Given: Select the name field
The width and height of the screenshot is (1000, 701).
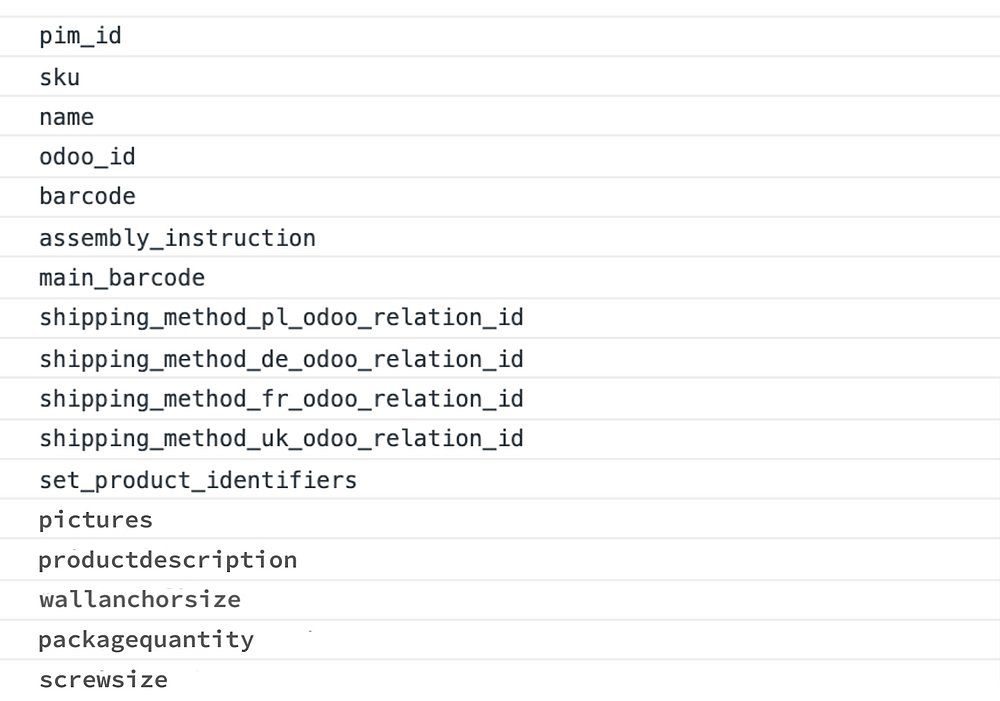Looking at the screenshot, I should pos(67,117).
